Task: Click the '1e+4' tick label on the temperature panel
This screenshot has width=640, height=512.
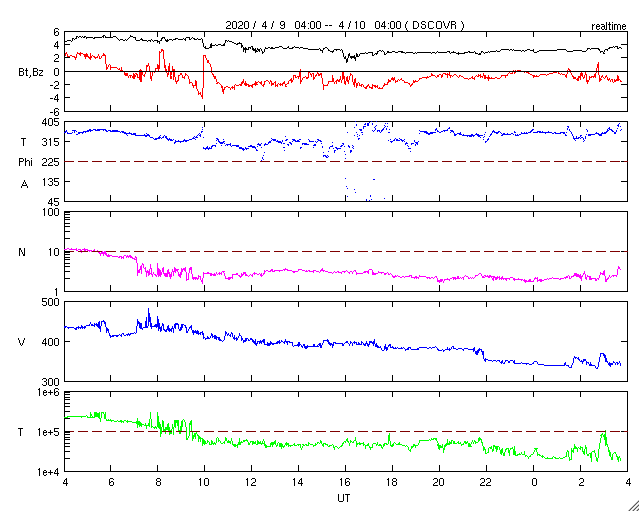Action: coord(49,472)
